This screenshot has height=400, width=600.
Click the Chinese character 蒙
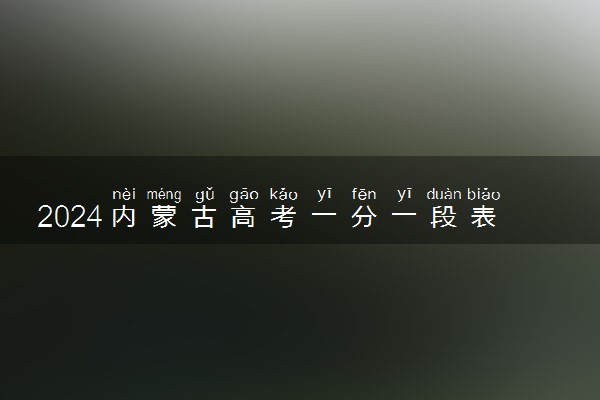164,217
